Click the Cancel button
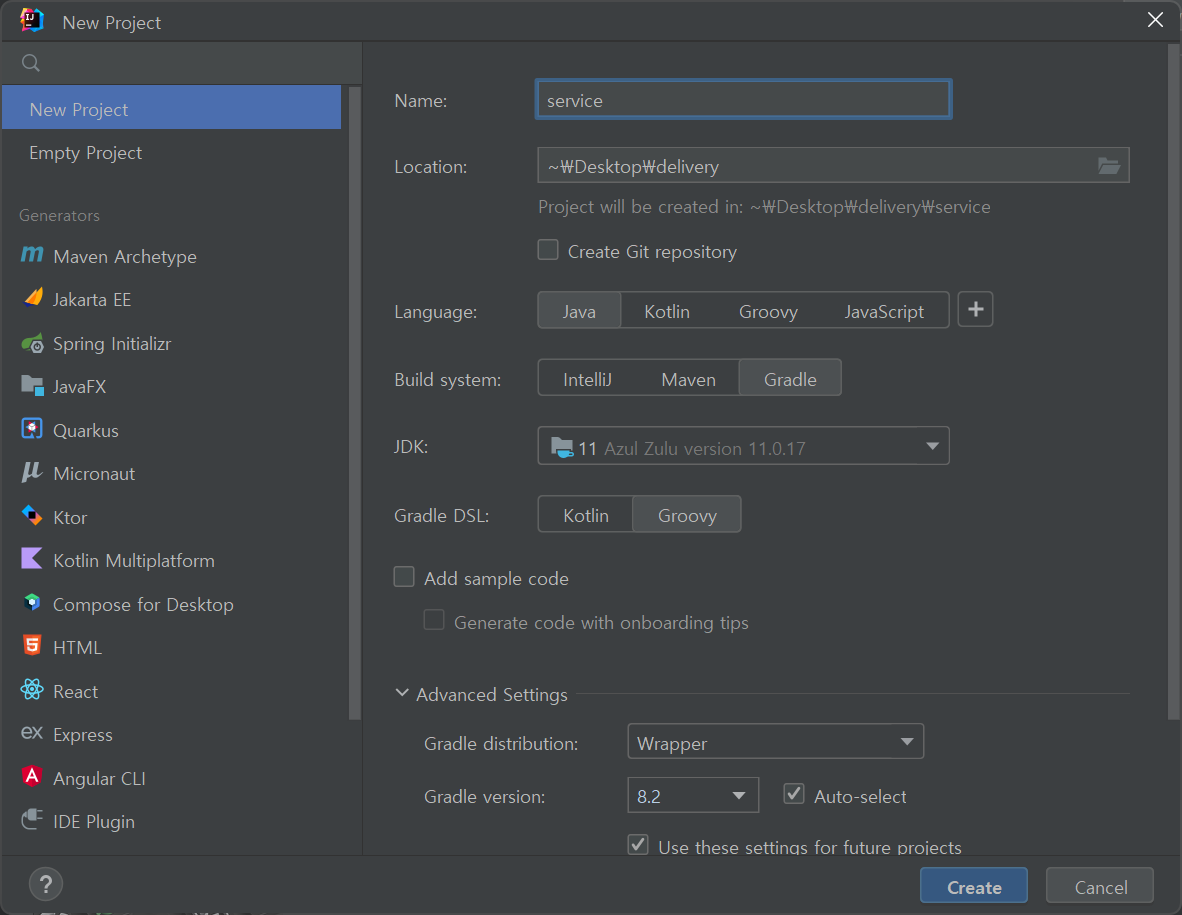Screen dimensions: 1182x915 pos(1100,886)
